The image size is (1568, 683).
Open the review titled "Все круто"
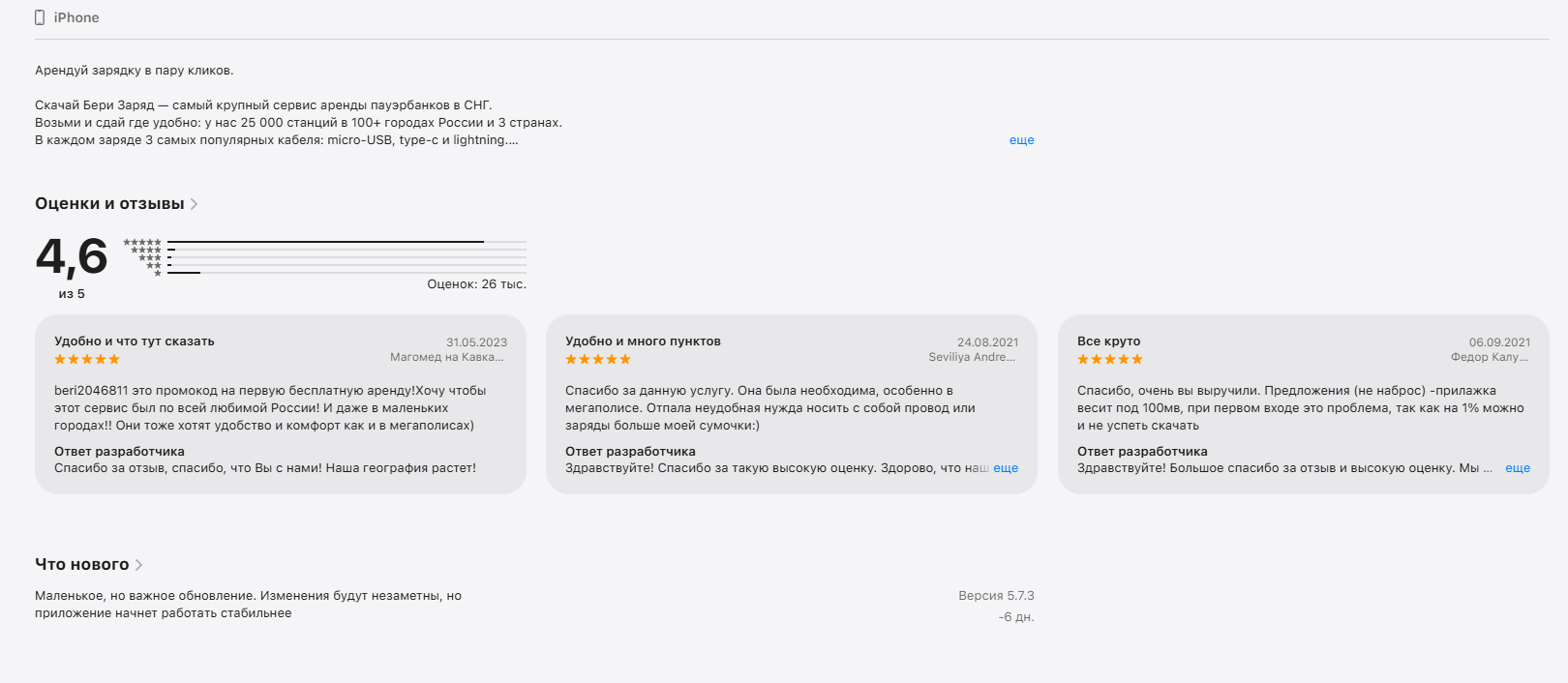coord(1109,341)
